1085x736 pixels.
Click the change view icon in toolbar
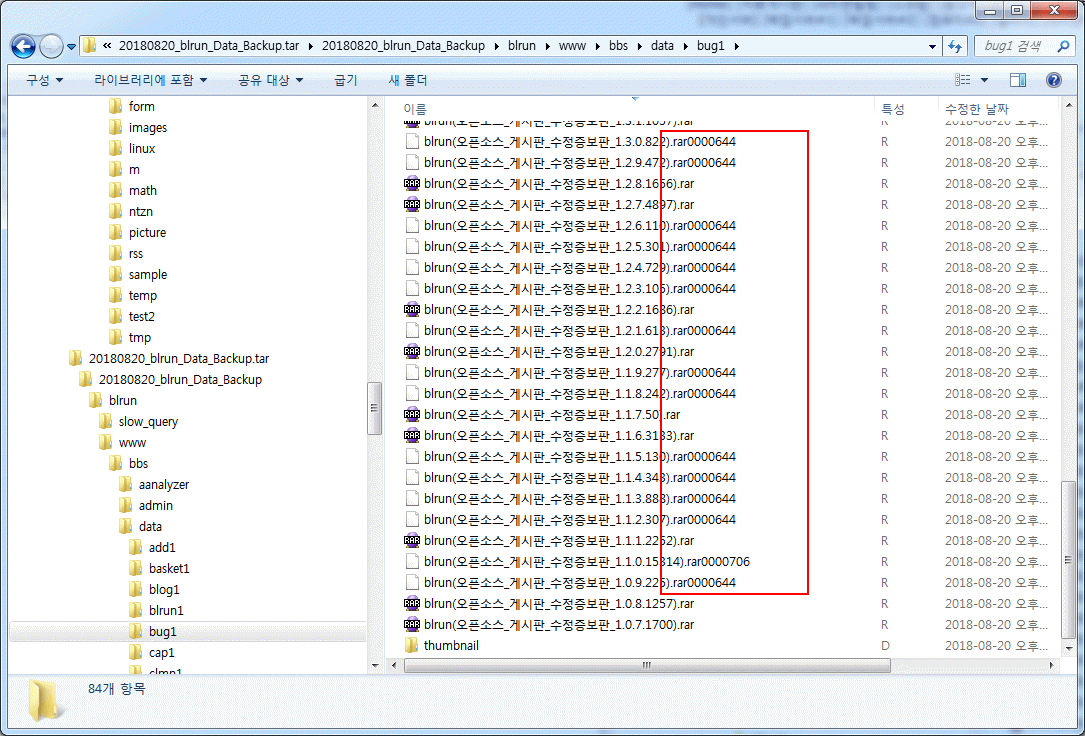(962, 80)
